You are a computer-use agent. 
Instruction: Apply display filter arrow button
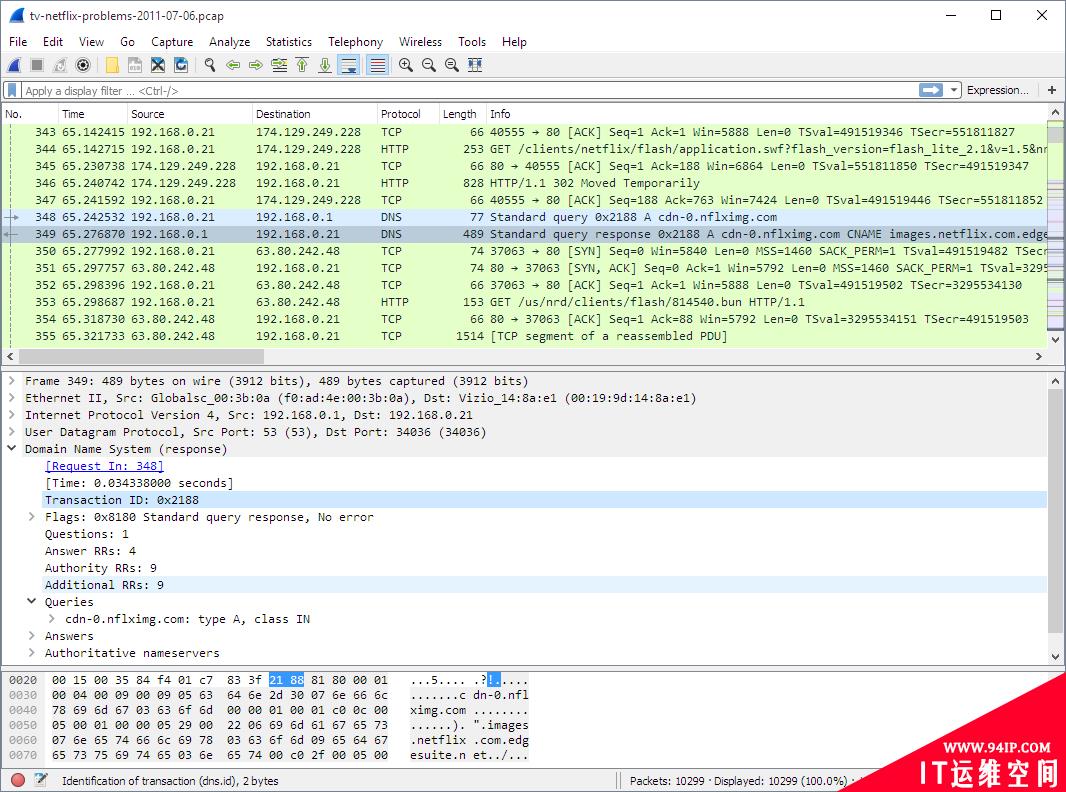pyautogui.click(x=931, y=90)
